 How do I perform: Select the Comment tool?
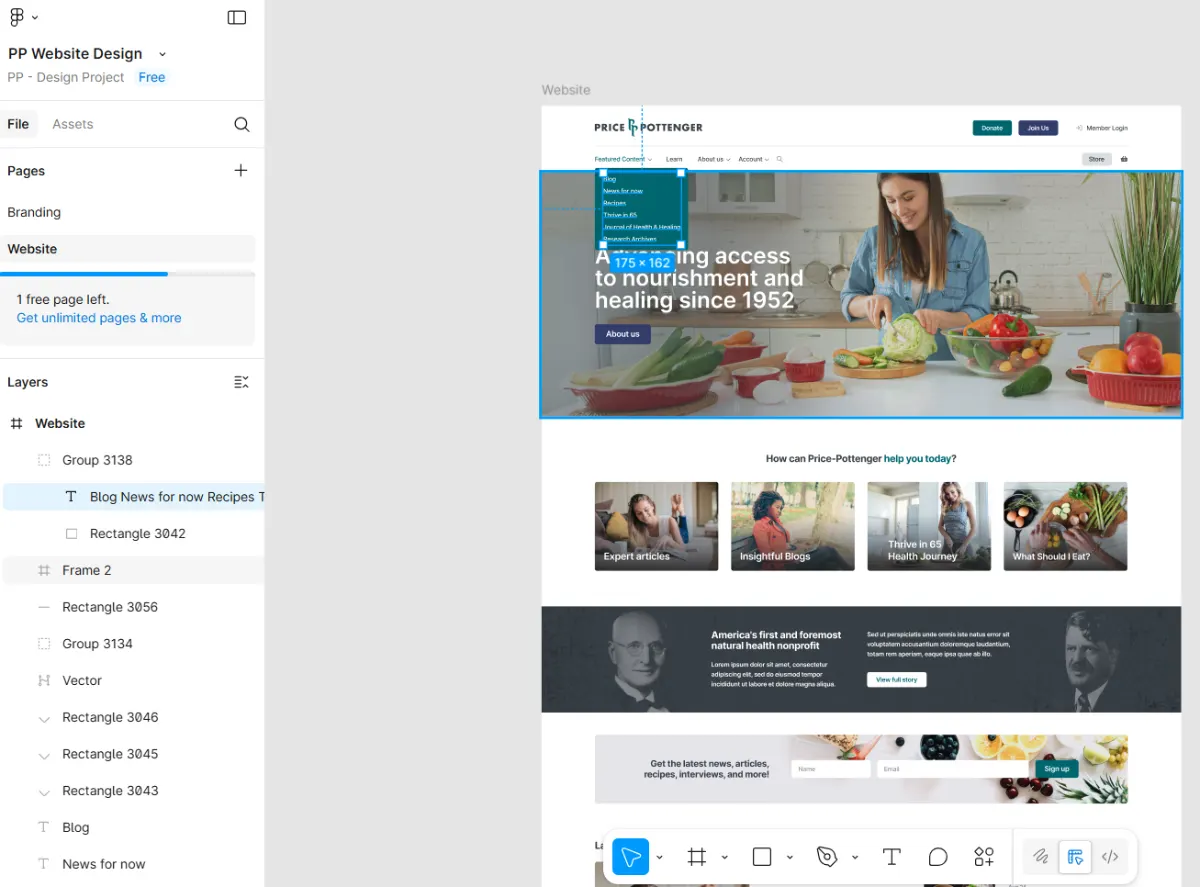point(938,857)
